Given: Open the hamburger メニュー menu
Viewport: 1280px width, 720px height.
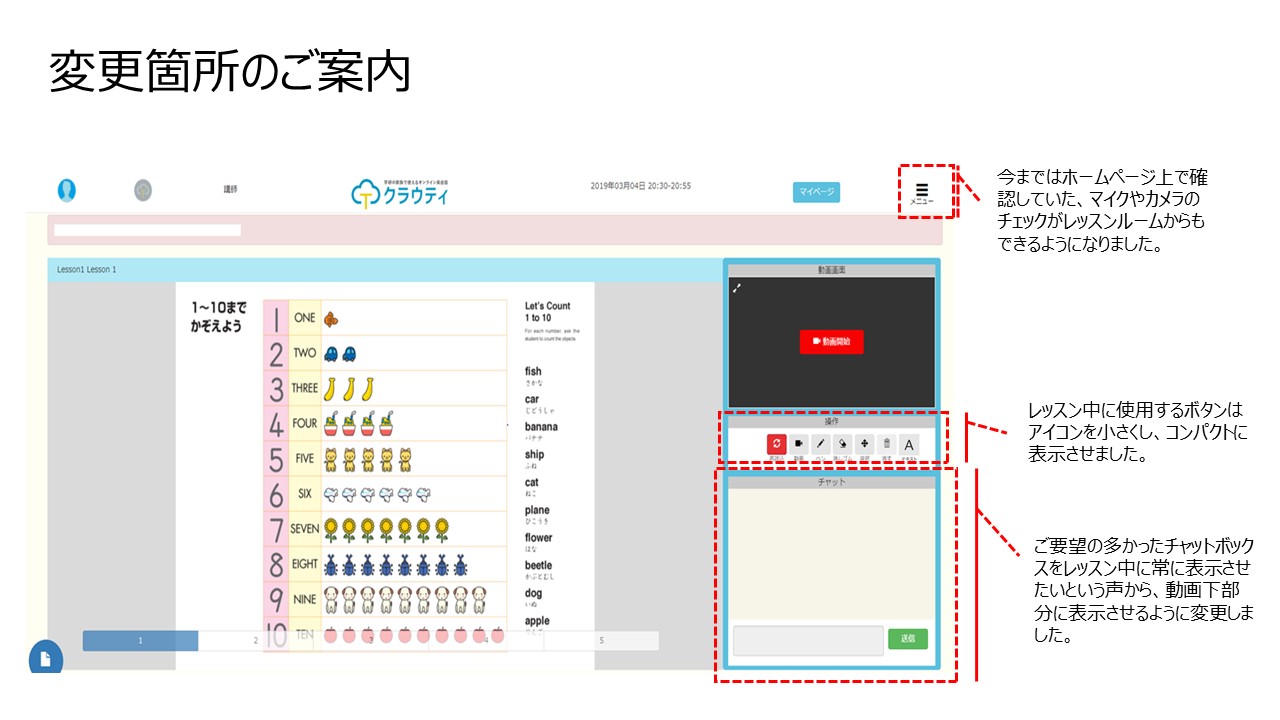Looking at the screenshot, I should [x=922, y=191].
